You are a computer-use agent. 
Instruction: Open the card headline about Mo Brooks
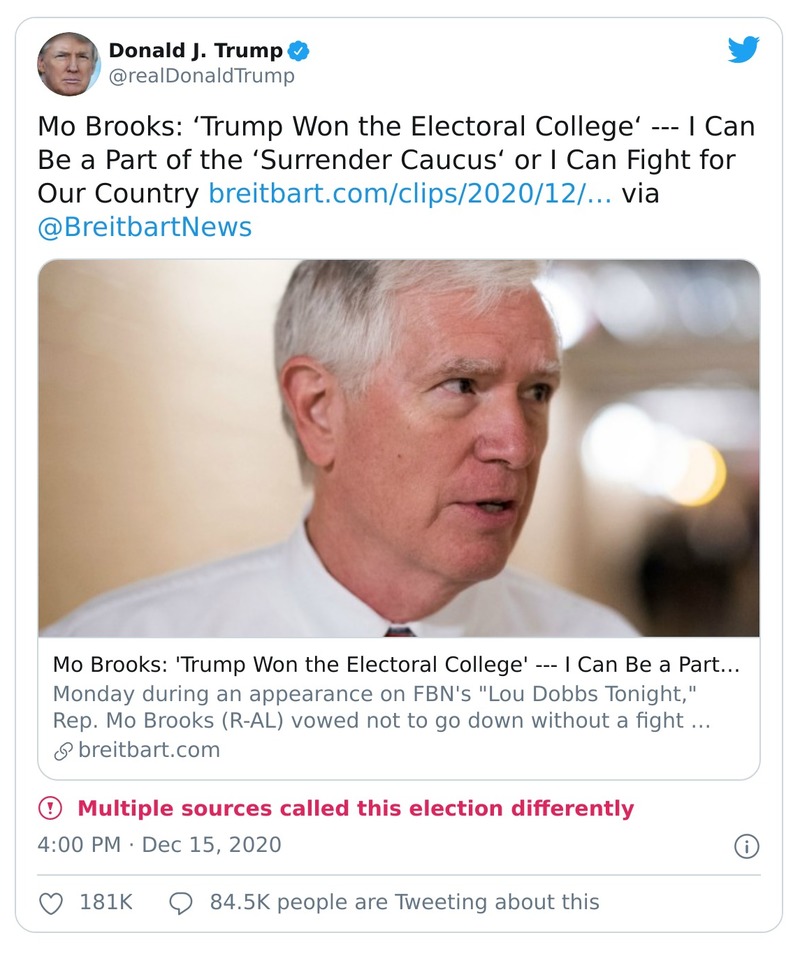click(x=396, y=665)
